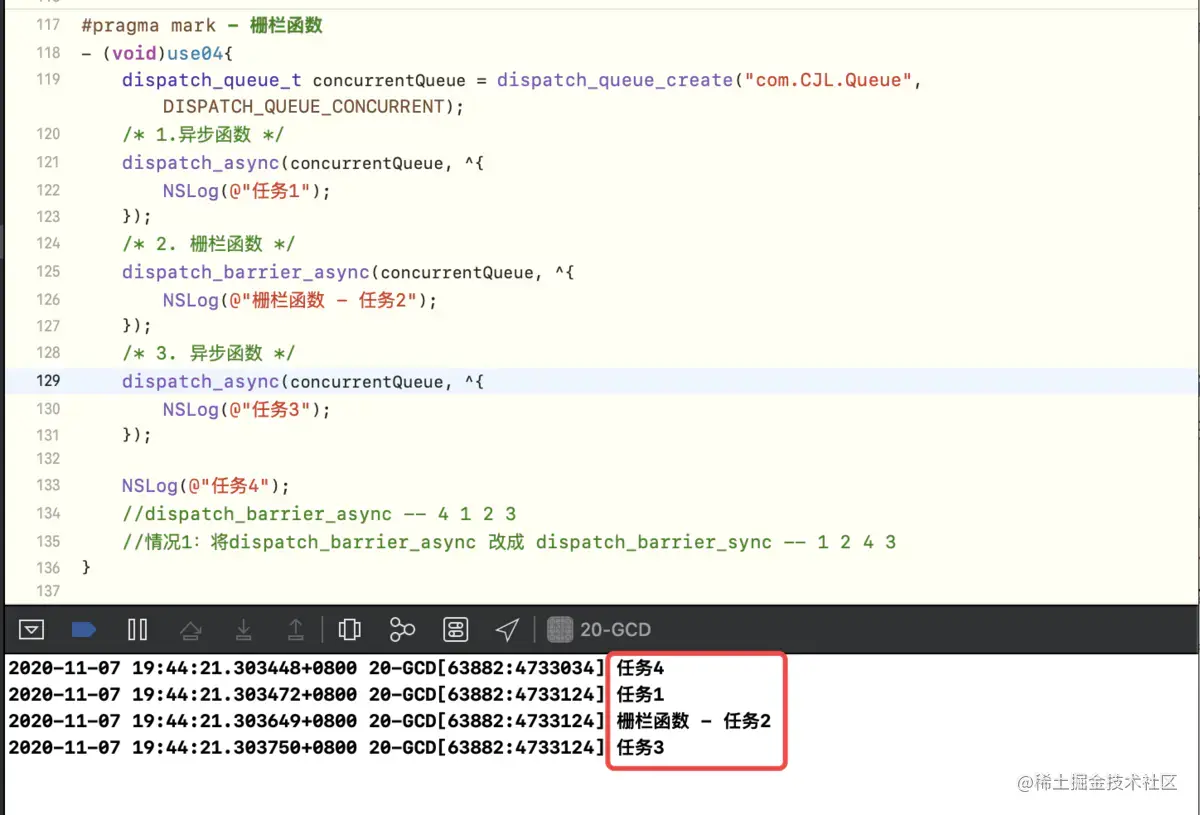Viewport: 1200px width, 815px height.
Task: Click the dispatch_queue_create call
Action: pos(615,80)
